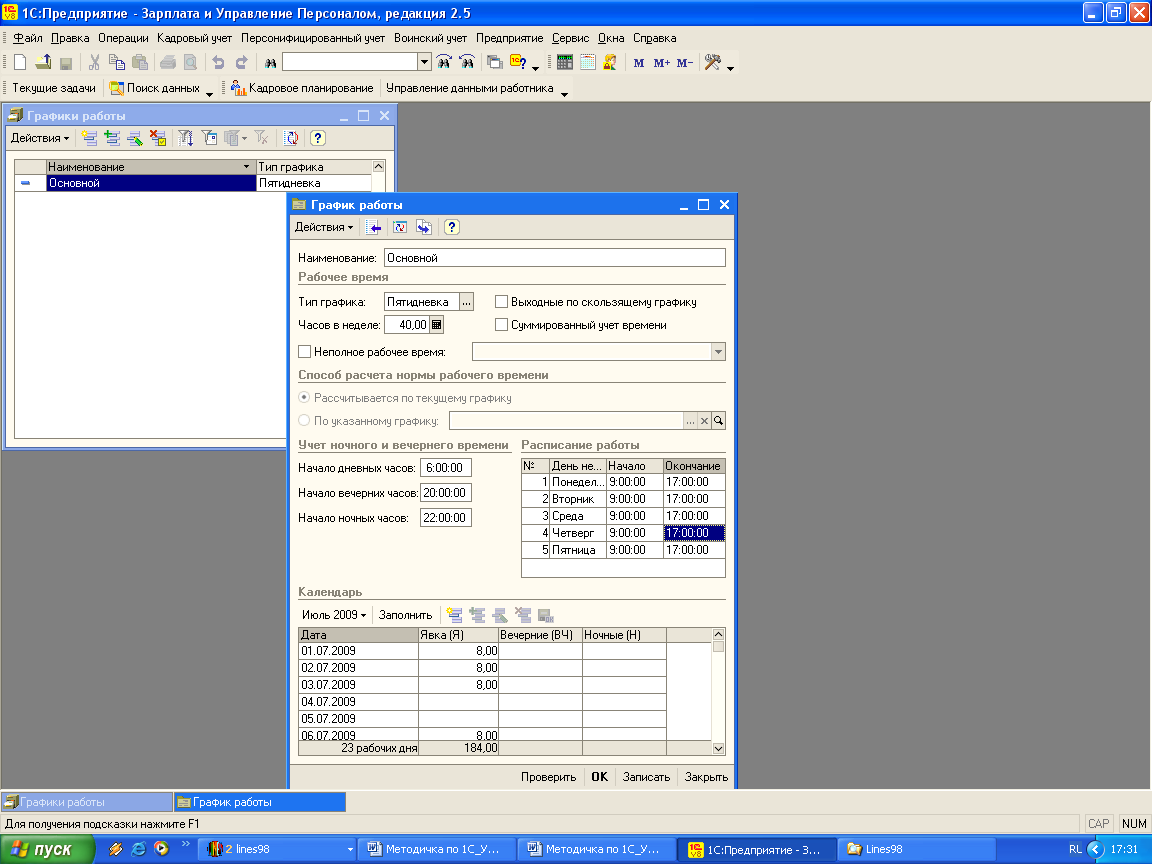
Task: Switch to the Lines98 folder taskbar button
Action: [x=916, y=849]
